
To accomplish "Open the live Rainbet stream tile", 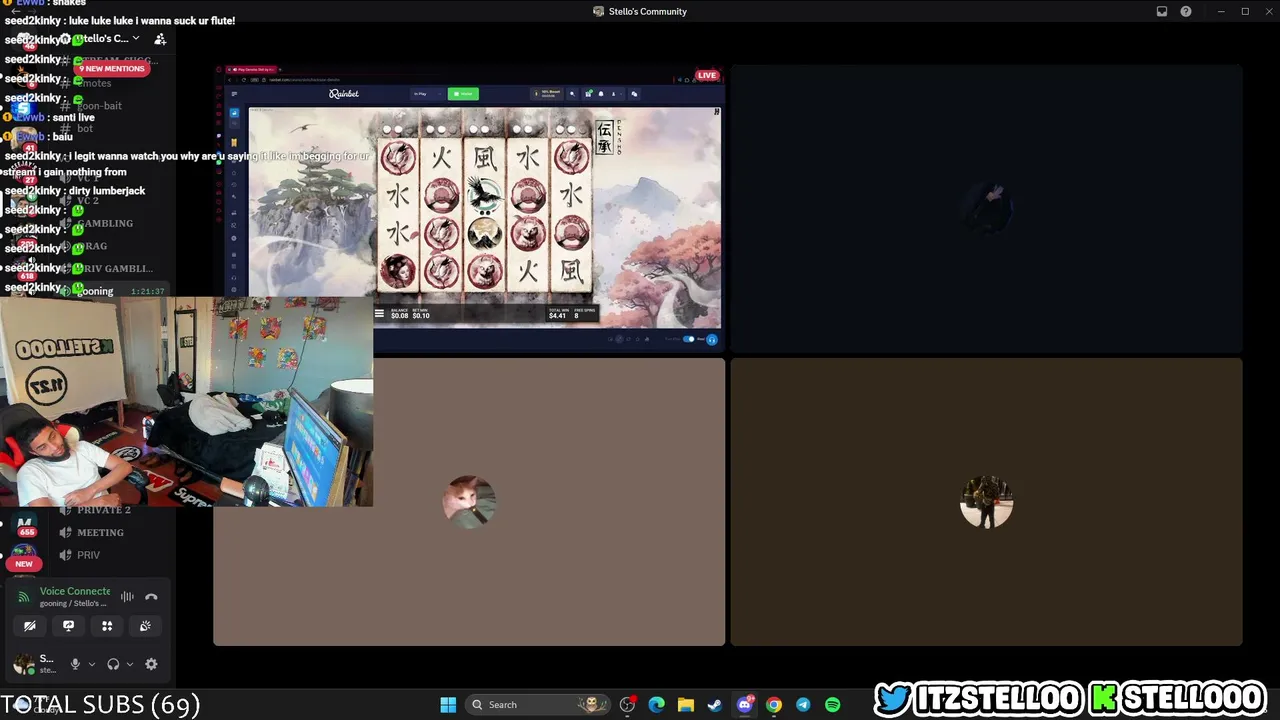I will pos(469,209).
